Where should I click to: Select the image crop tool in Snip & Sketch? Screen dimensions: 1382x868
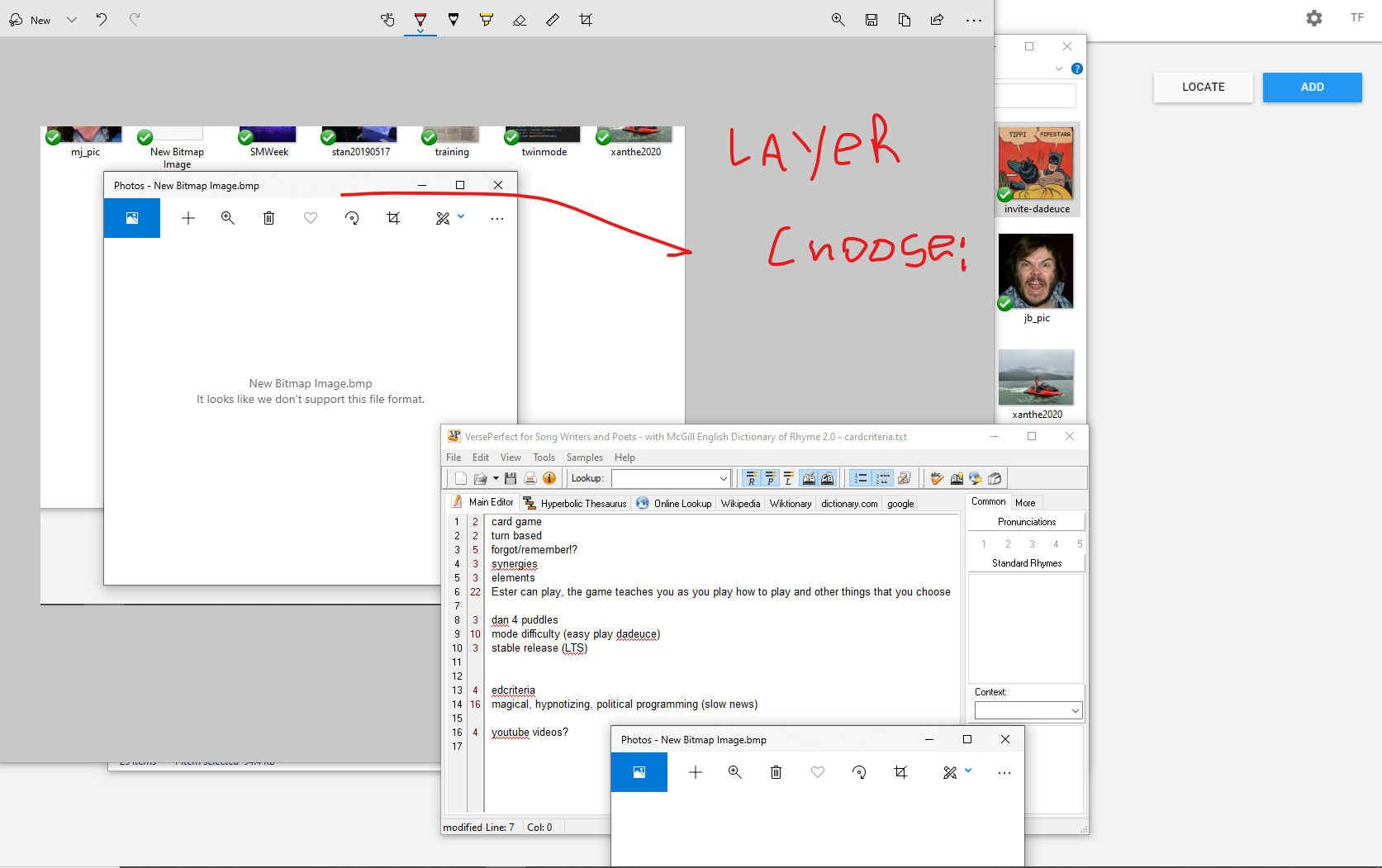point(586,20)
